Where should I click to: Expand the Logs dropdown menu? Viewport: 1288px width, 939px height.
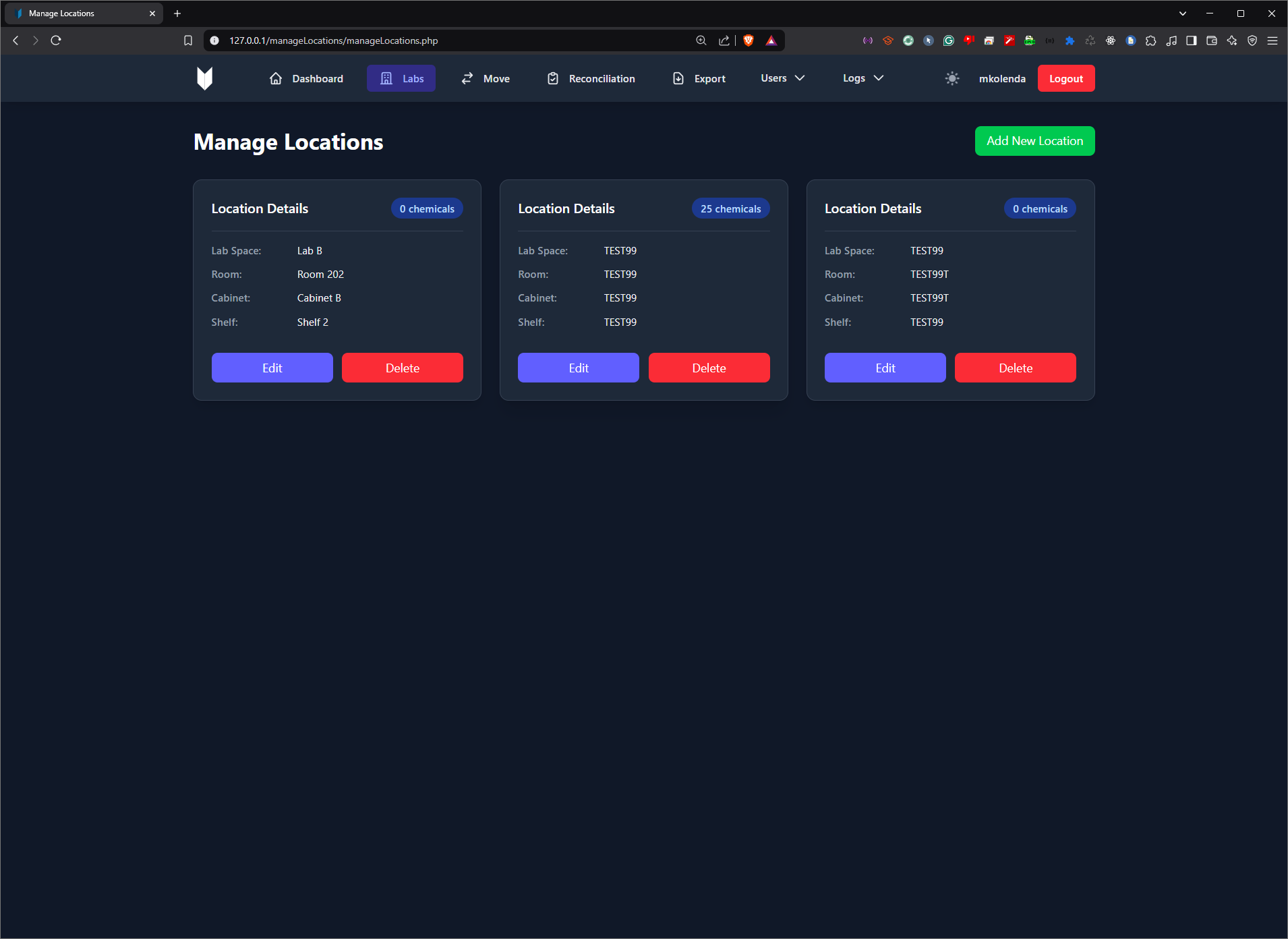pyautogui.click(x=862, y=78)
